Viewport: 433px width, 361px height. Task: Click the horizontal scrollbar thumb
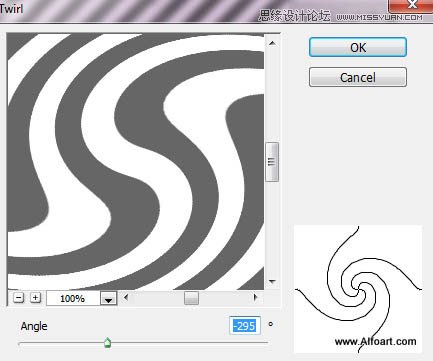(191, 298)
